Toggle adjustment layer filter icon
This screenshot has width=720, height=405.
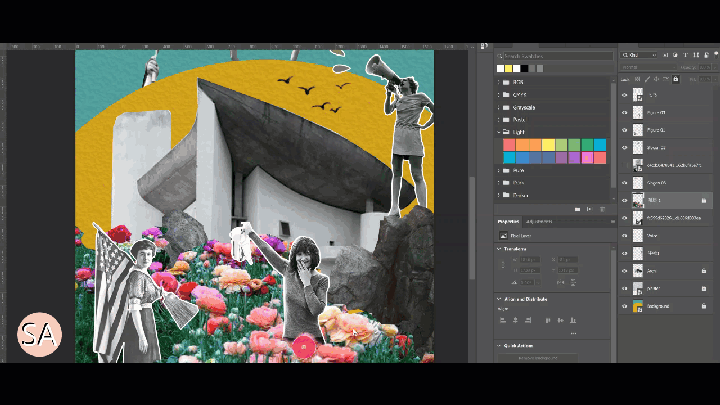point(675,55)
